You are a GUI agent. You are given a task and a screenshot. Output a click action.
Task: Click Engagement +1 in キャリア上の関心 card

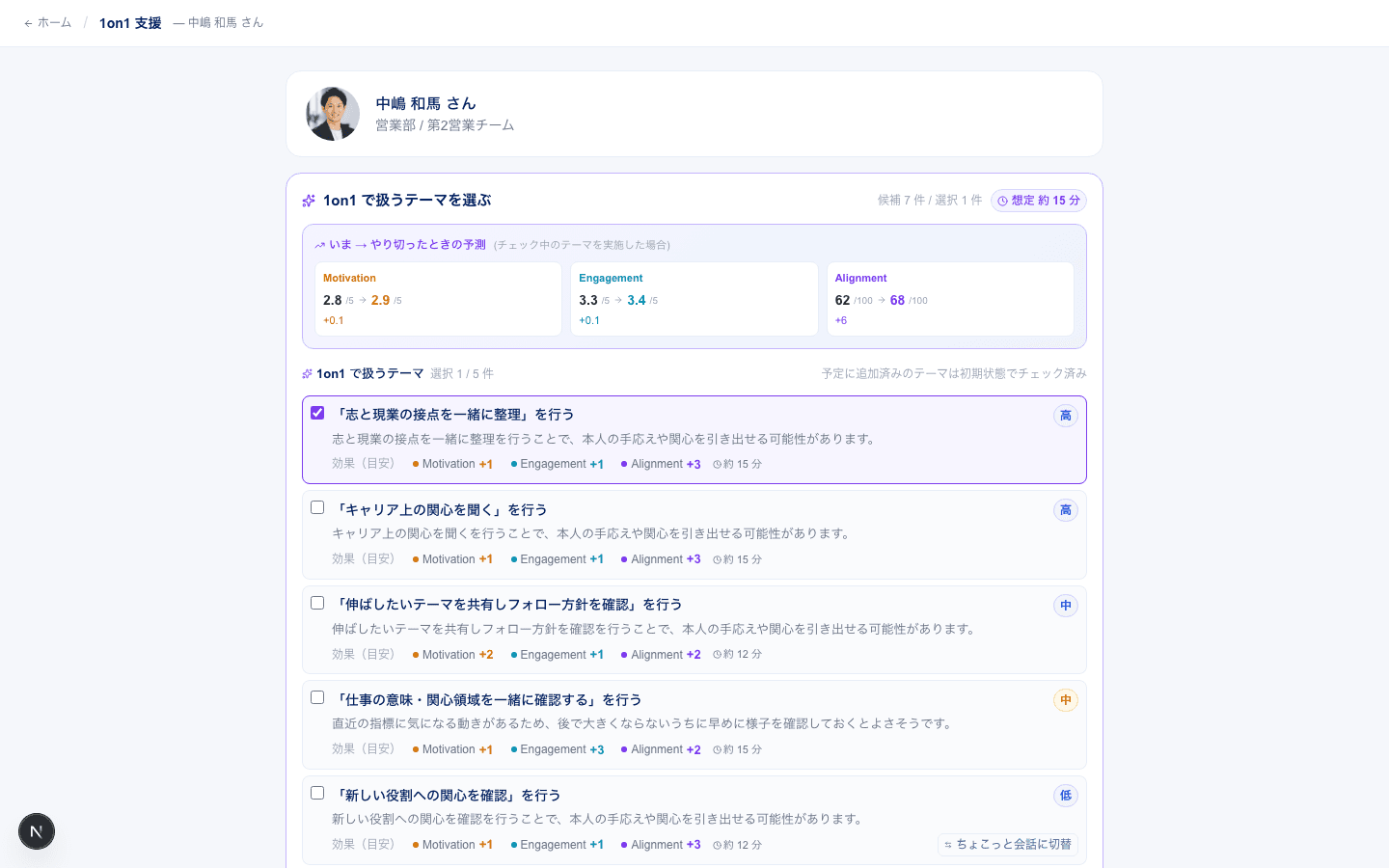pos(558,559)
